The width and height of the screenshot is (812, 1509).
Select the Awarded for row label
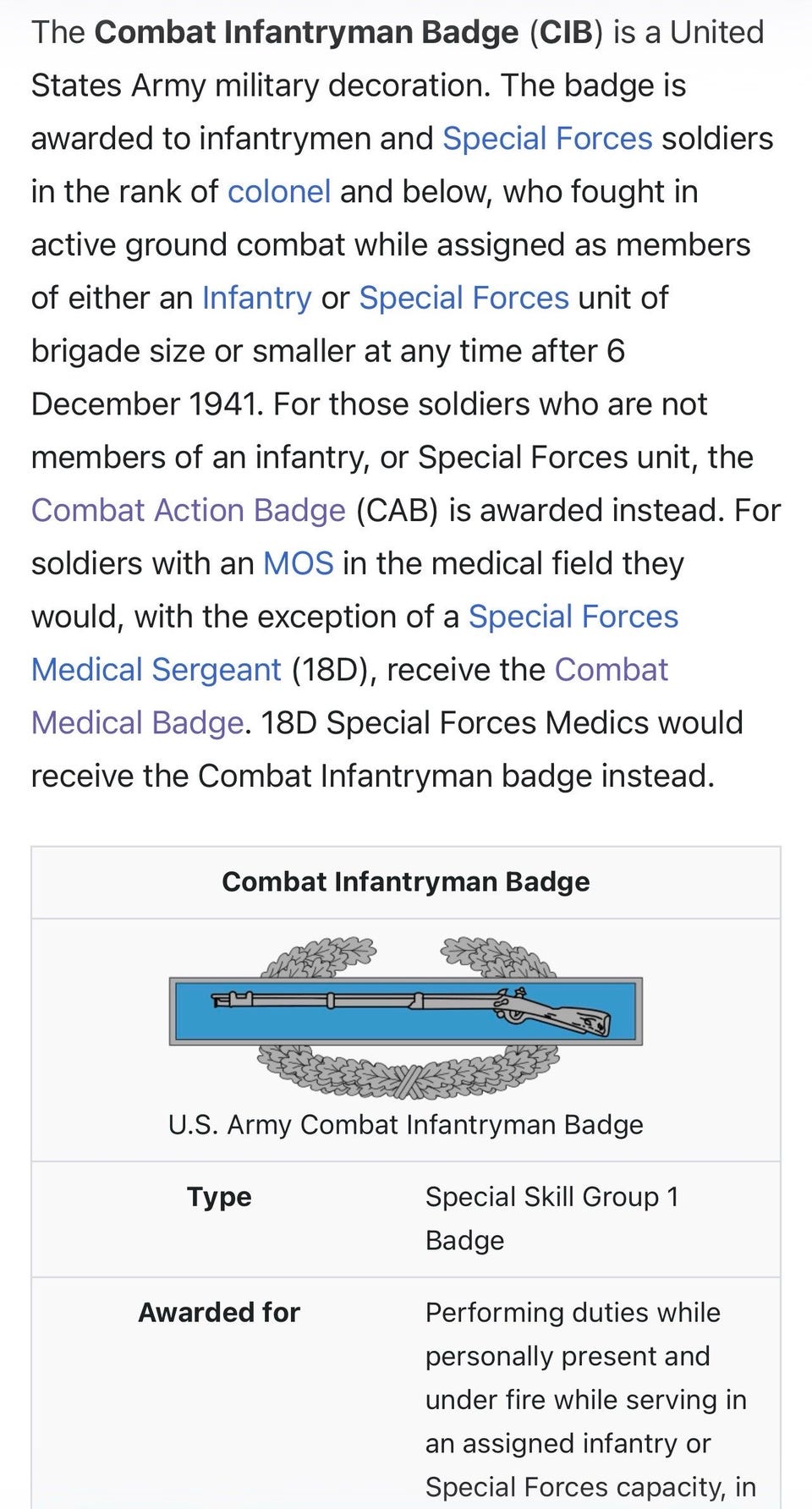click(x=219, y=1313)
